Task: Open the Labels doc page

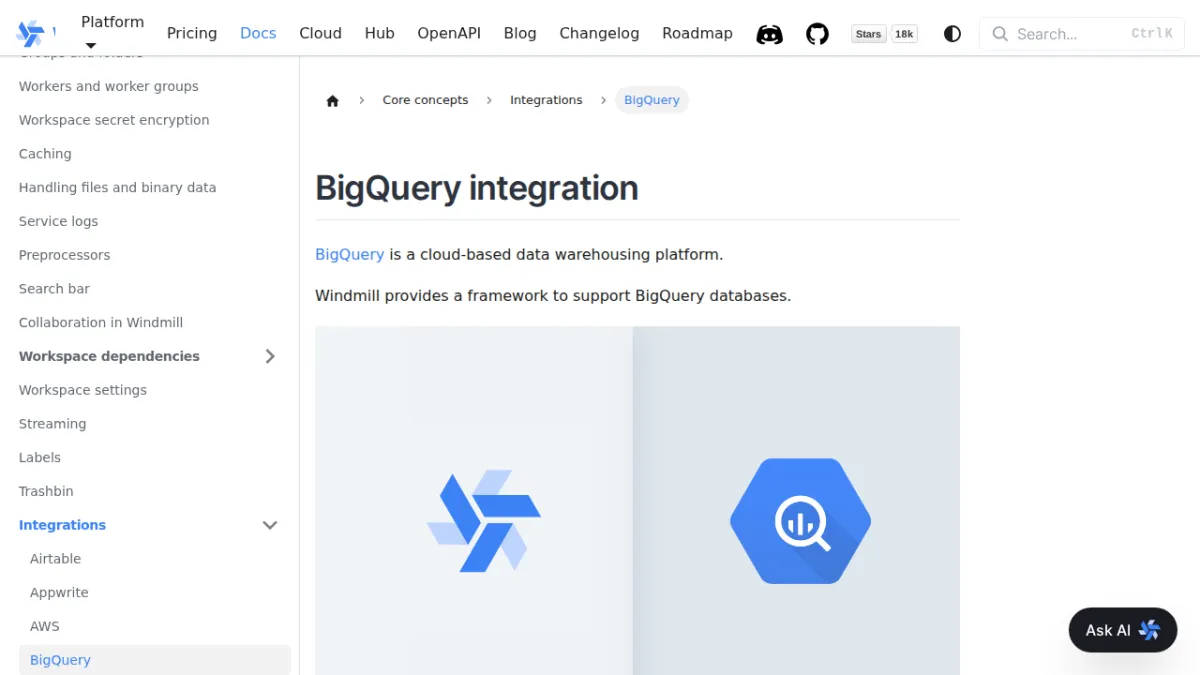Action: coord(40,457)
